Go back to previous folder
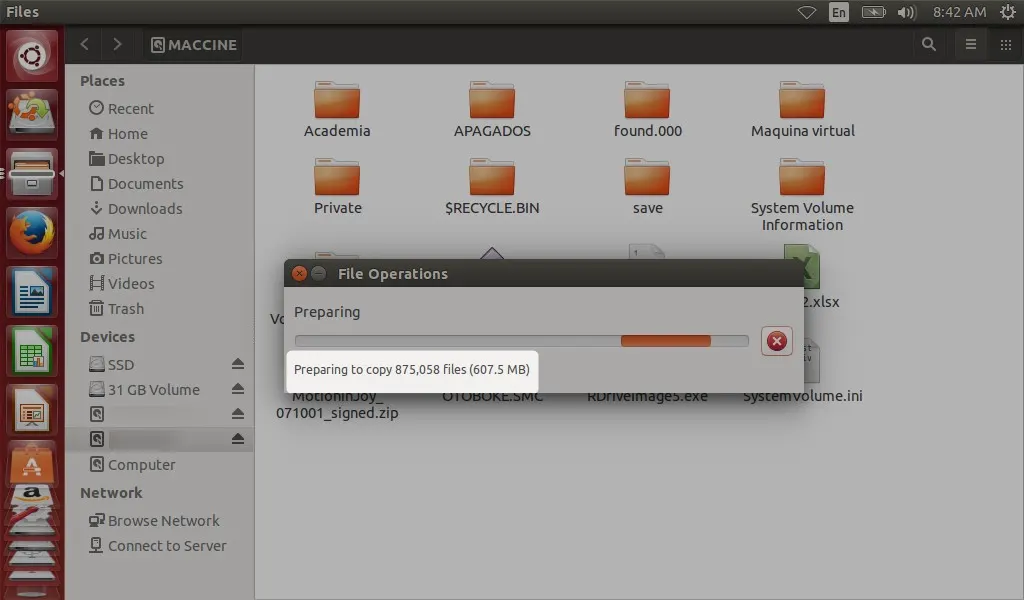The width and height of the screenshot is (1024, 600). (85, 44)
